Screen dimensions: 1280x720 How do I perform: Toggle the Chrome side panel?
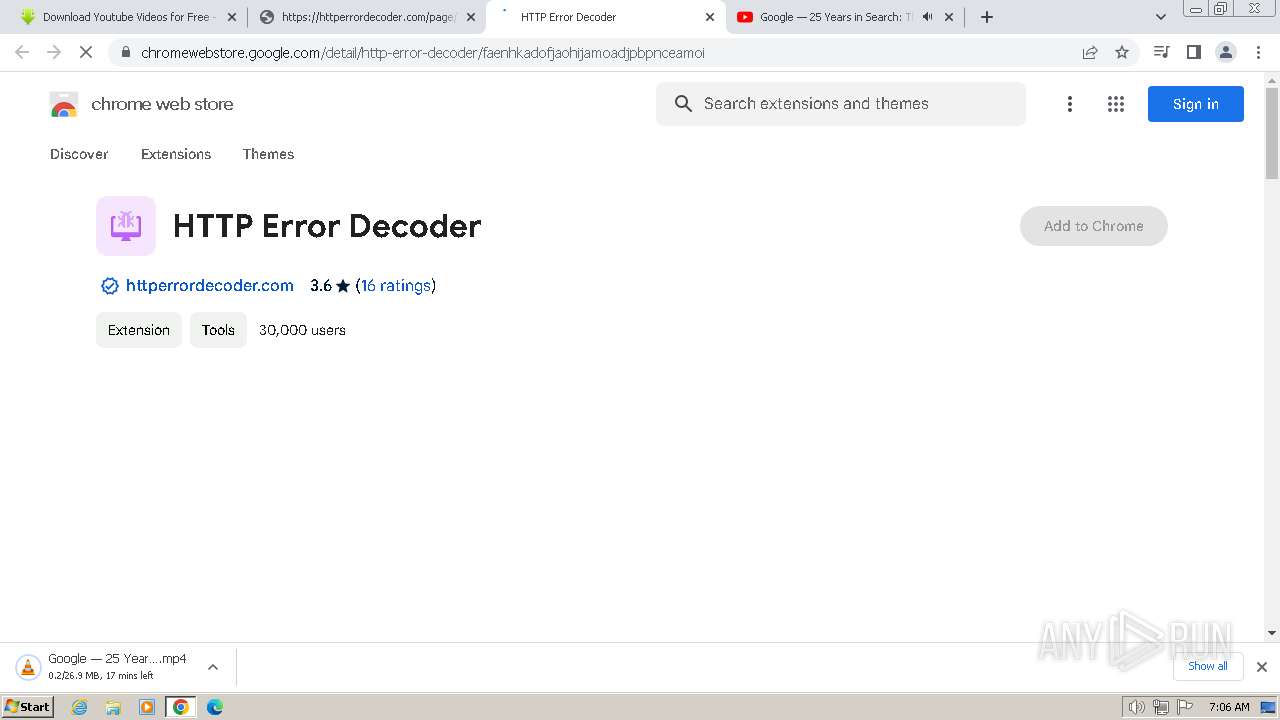pyautogui.click(x=1193, y=52)
